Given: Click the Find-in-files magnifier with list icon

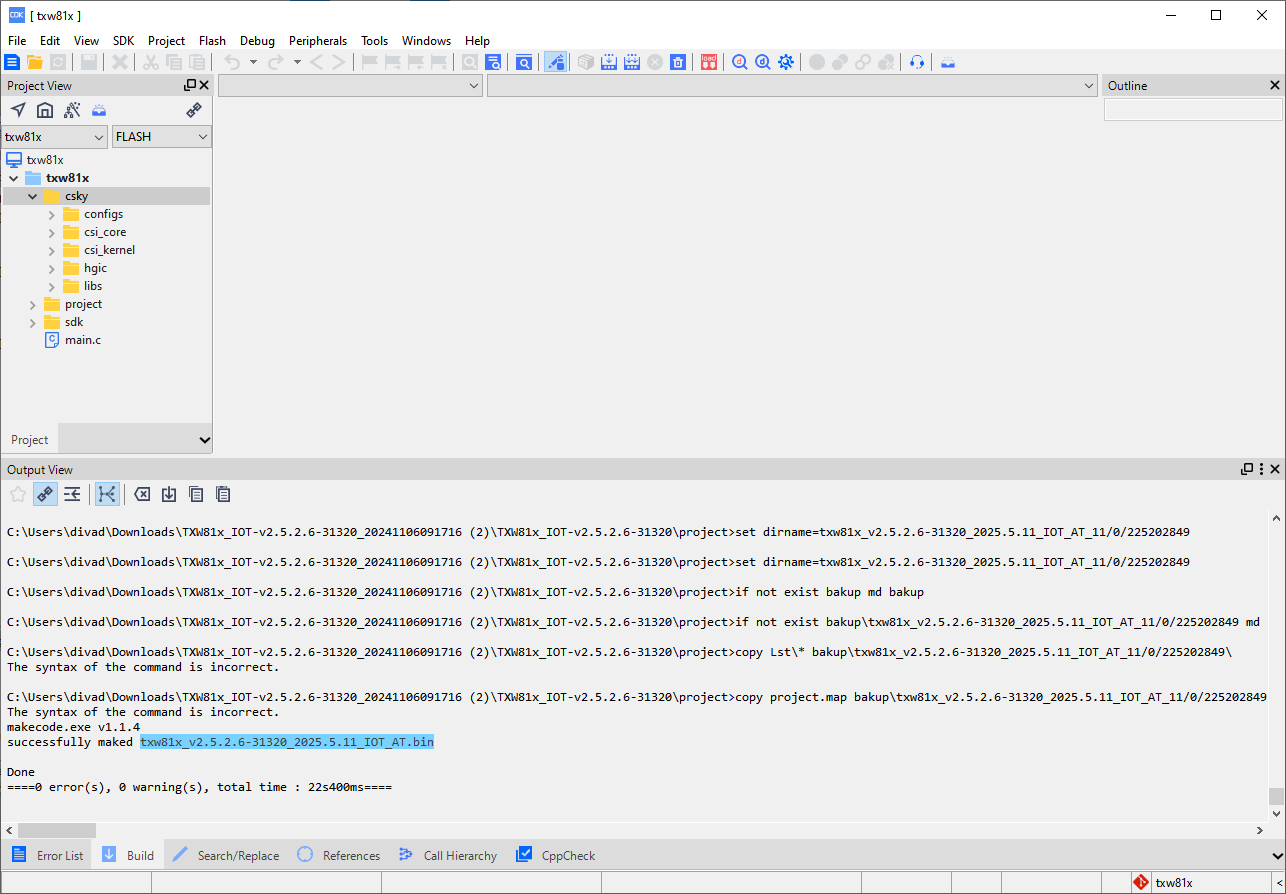Looking at the screenshot, I should pyautogui.click(x=493, y=62).
